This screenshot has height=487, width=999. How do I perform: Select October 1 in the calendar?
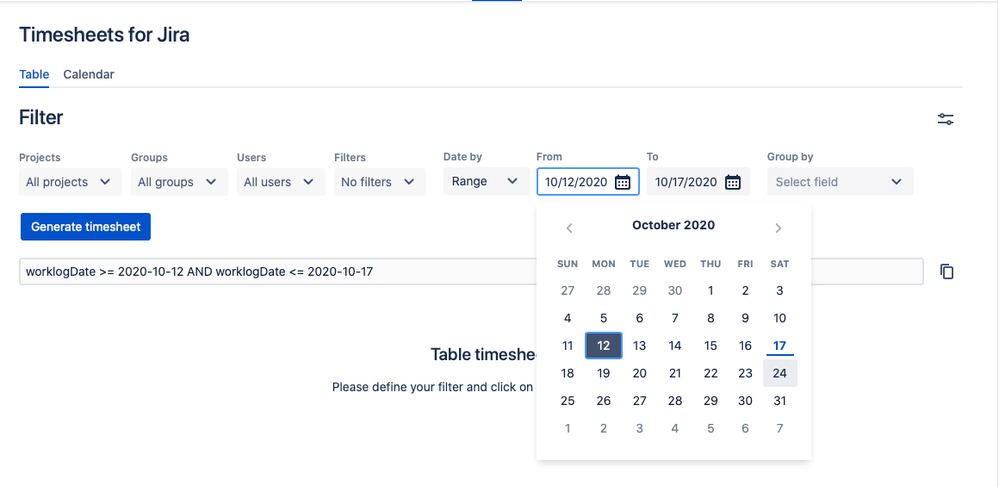click(710, 291)
